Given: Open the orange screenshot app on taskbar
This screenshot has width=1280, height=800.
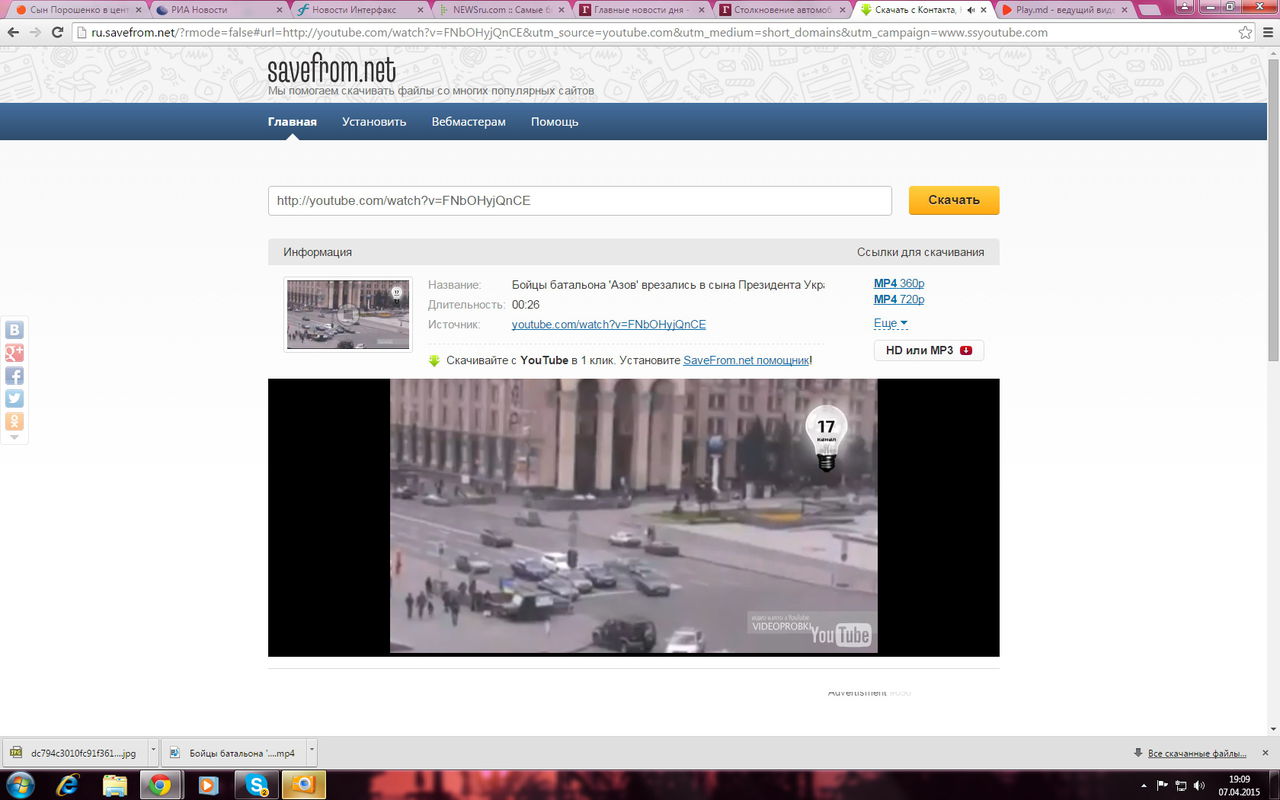Looking at the screenshot, I should [303, 785].
